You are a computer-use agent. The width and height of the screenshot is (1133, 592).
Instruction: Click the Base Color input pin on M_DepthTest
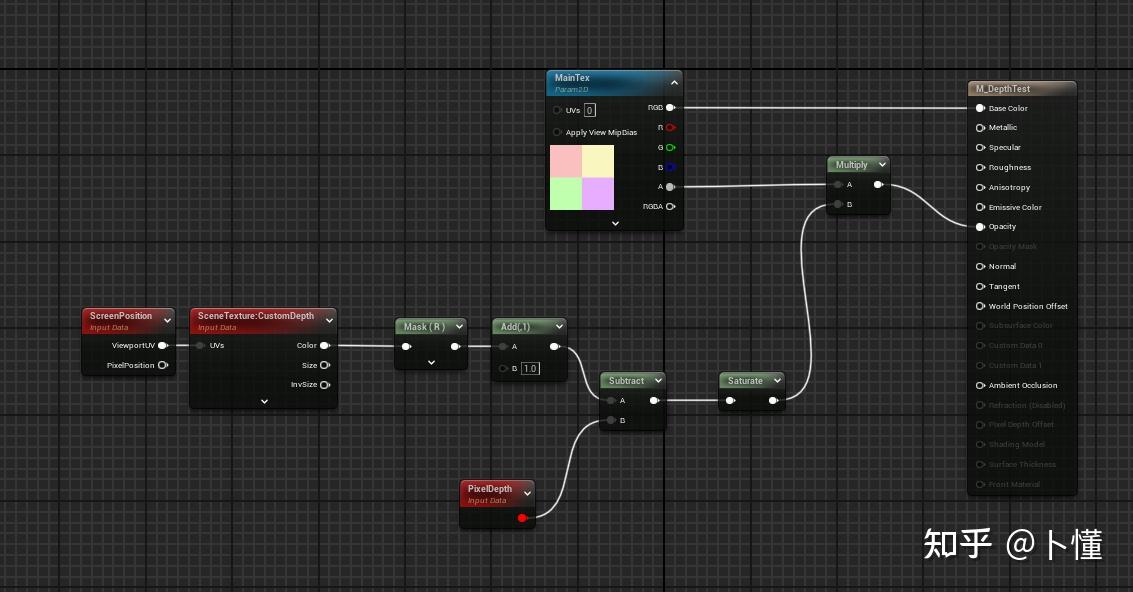point(978,108)
